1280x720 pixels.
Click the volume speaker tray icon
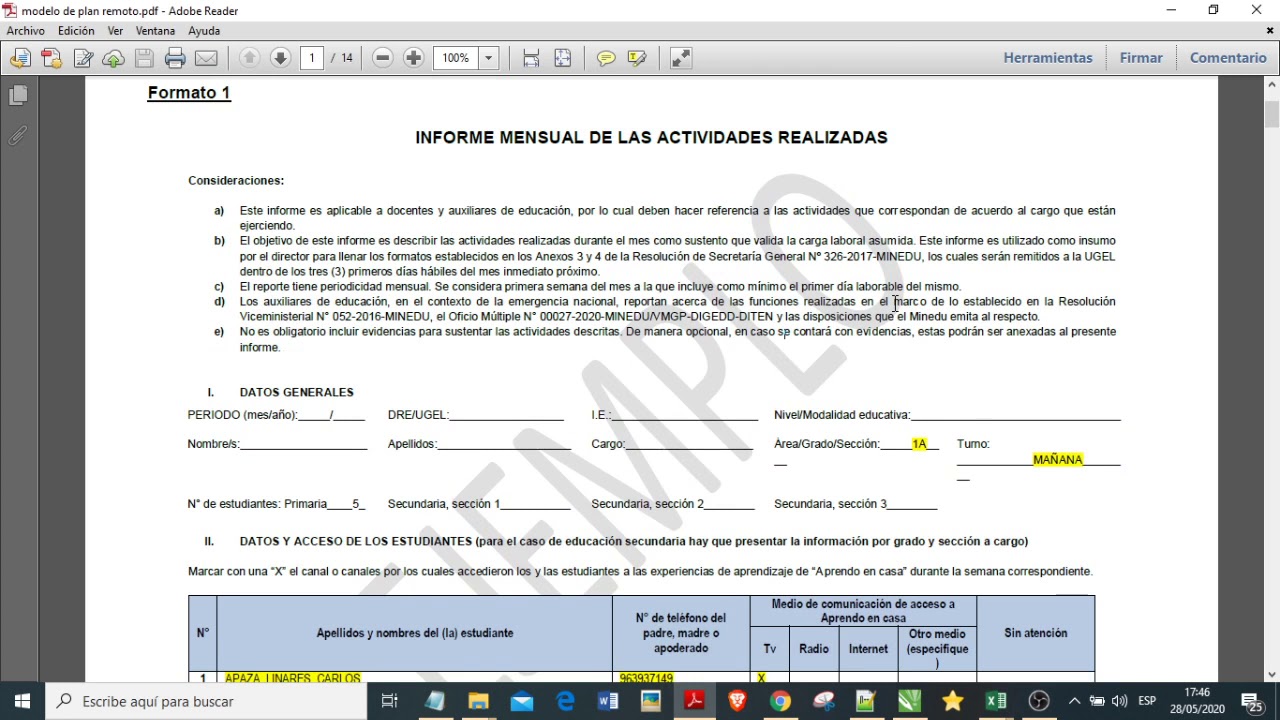click(x=1119, y=701)
